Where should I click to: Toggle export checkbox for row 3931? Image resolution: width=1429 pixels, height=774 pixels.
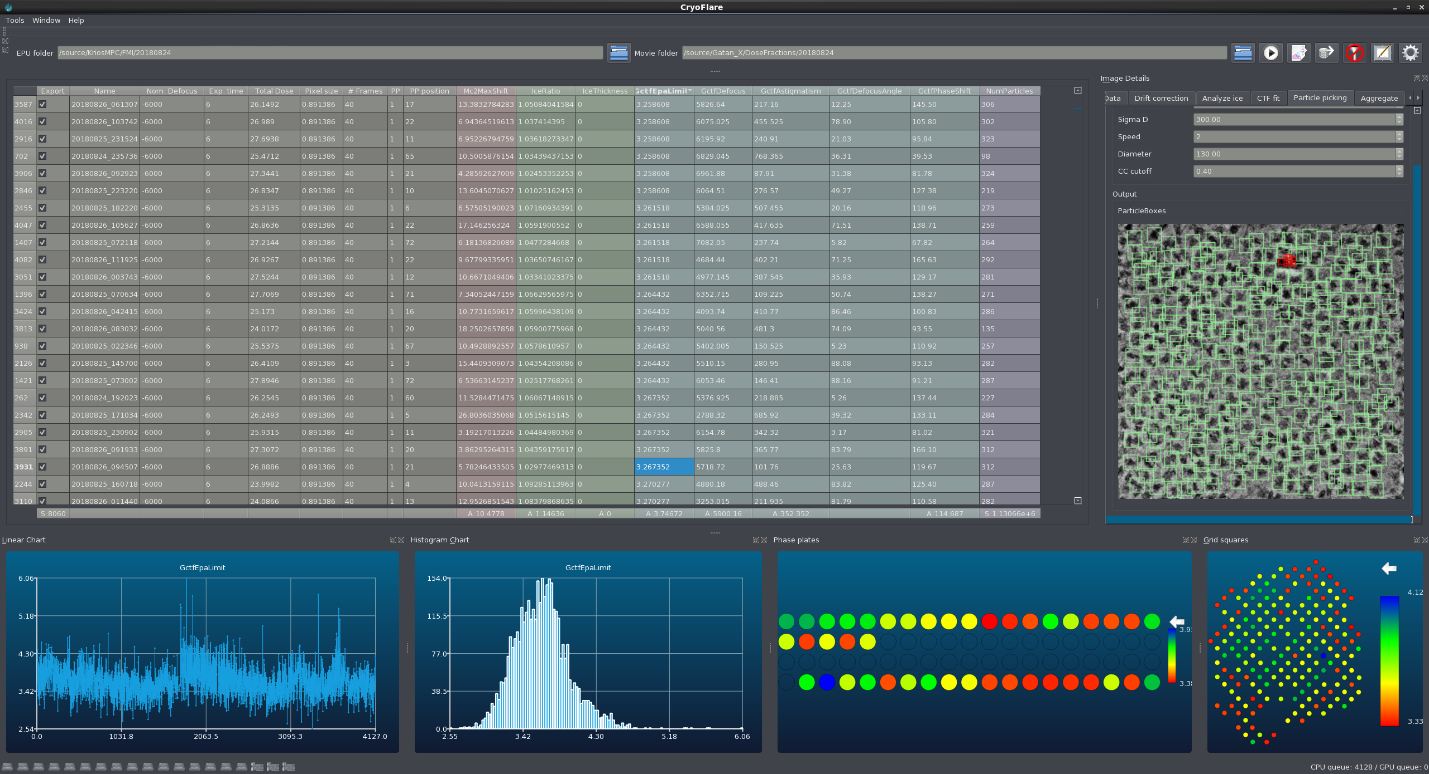42,466
